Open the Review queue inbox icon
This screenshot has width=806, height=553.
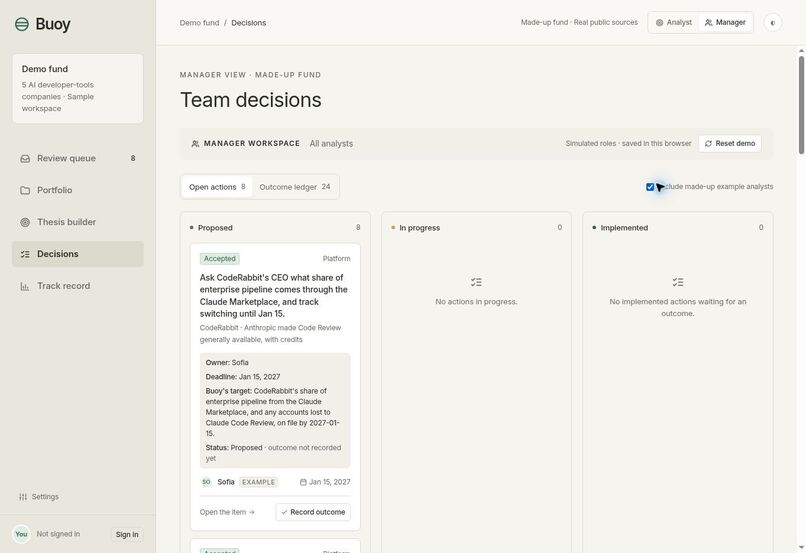25,158
